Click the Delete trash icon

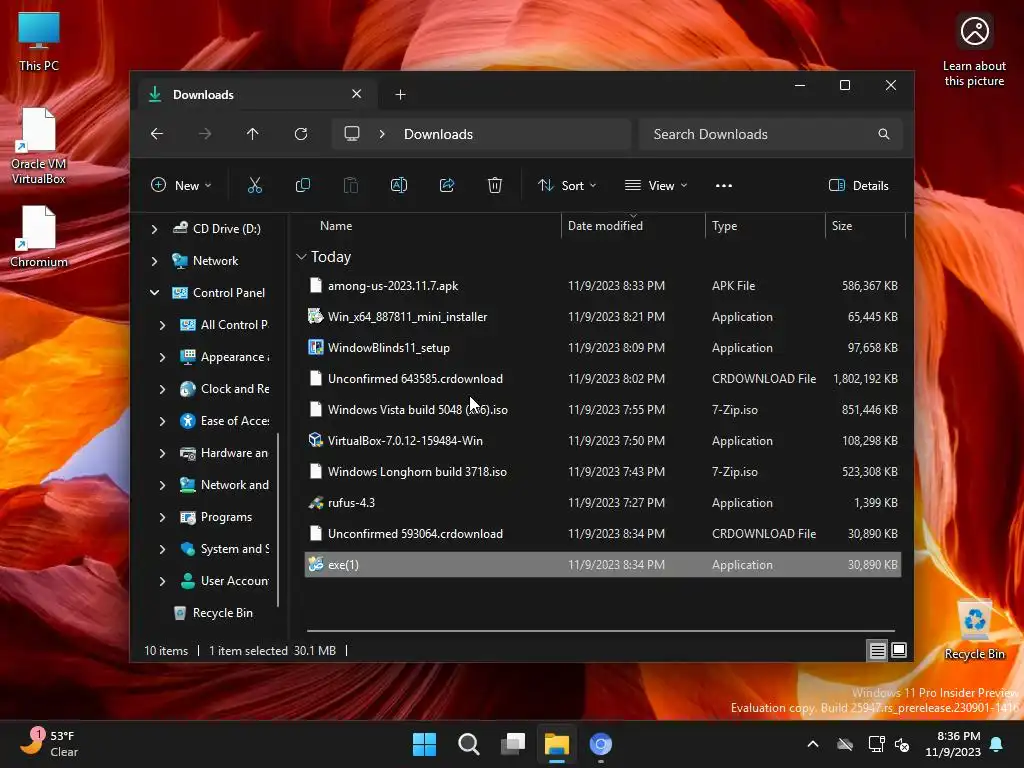495,185
